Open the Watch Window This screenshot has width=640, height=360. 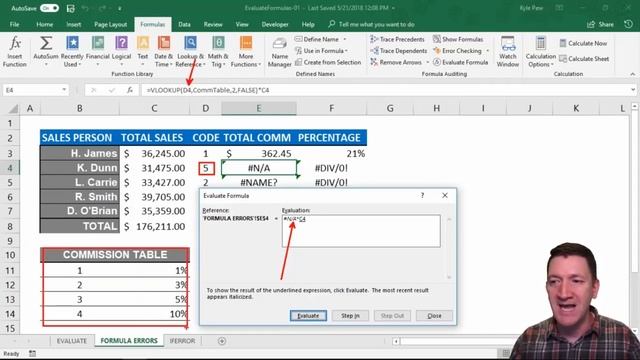click(508, 51)
